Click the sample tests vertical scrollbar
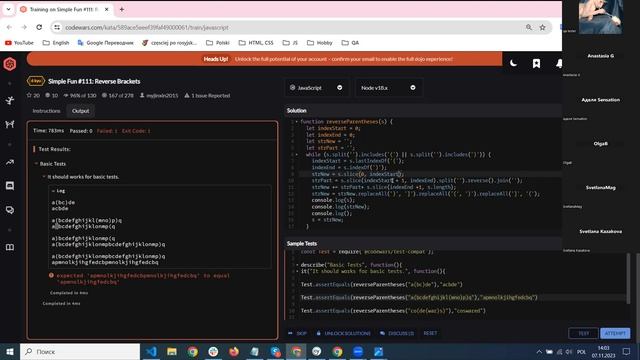Image resolution: width=640 pixels, height=360 pixels. [x=628, y=278]
